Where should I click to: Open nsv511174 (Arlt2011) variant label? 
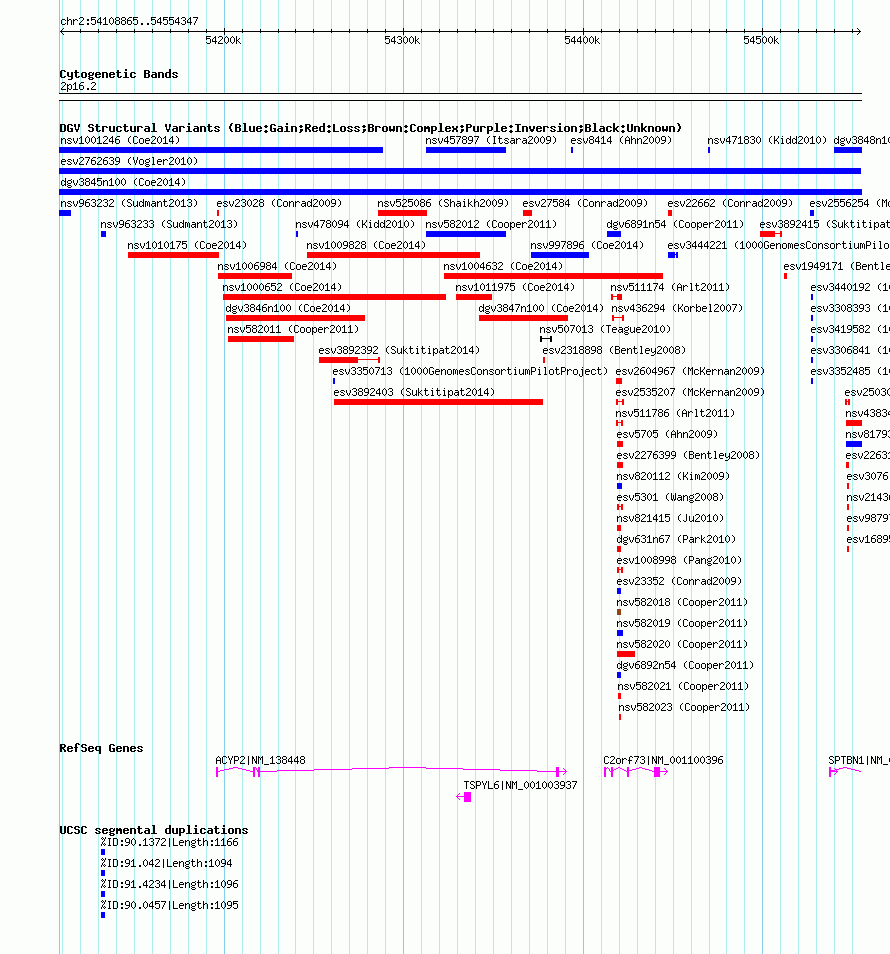coord(670,287)
